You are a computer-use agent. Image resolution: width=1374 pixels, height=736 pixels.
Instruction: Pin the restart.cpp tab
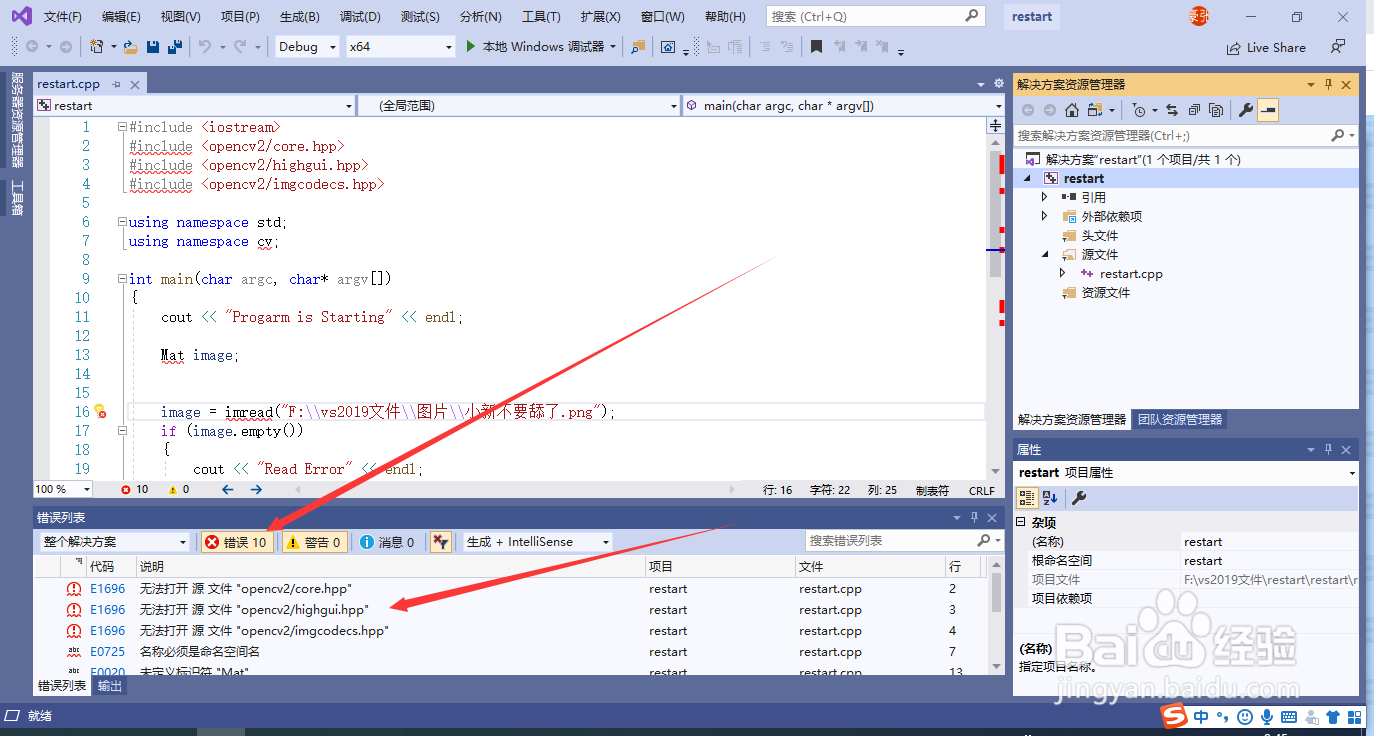[x=117, y=85]
